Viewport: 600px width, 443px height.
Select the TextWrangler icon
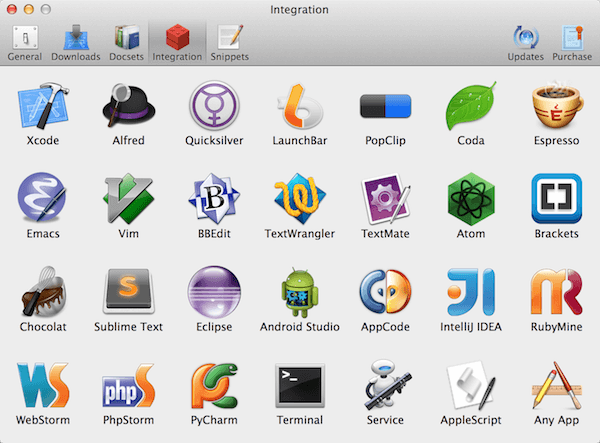pos(300,199)
